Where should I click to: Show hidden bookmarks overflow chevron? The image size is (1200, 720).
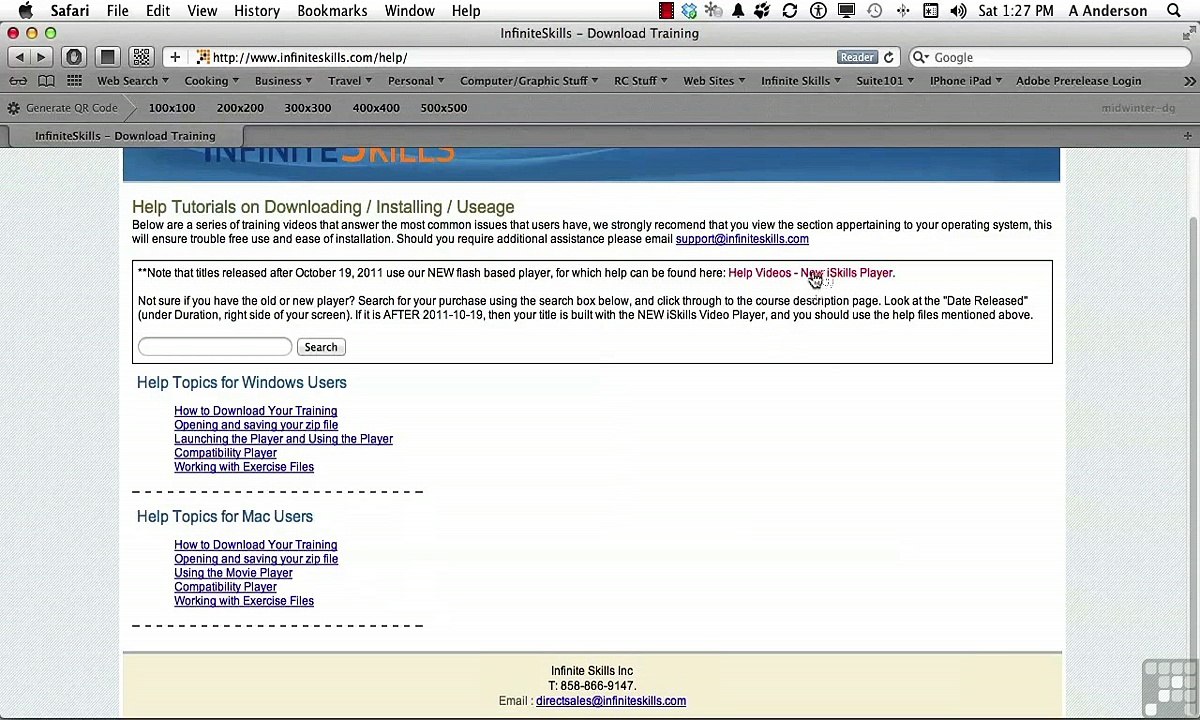pos(1190,81)
